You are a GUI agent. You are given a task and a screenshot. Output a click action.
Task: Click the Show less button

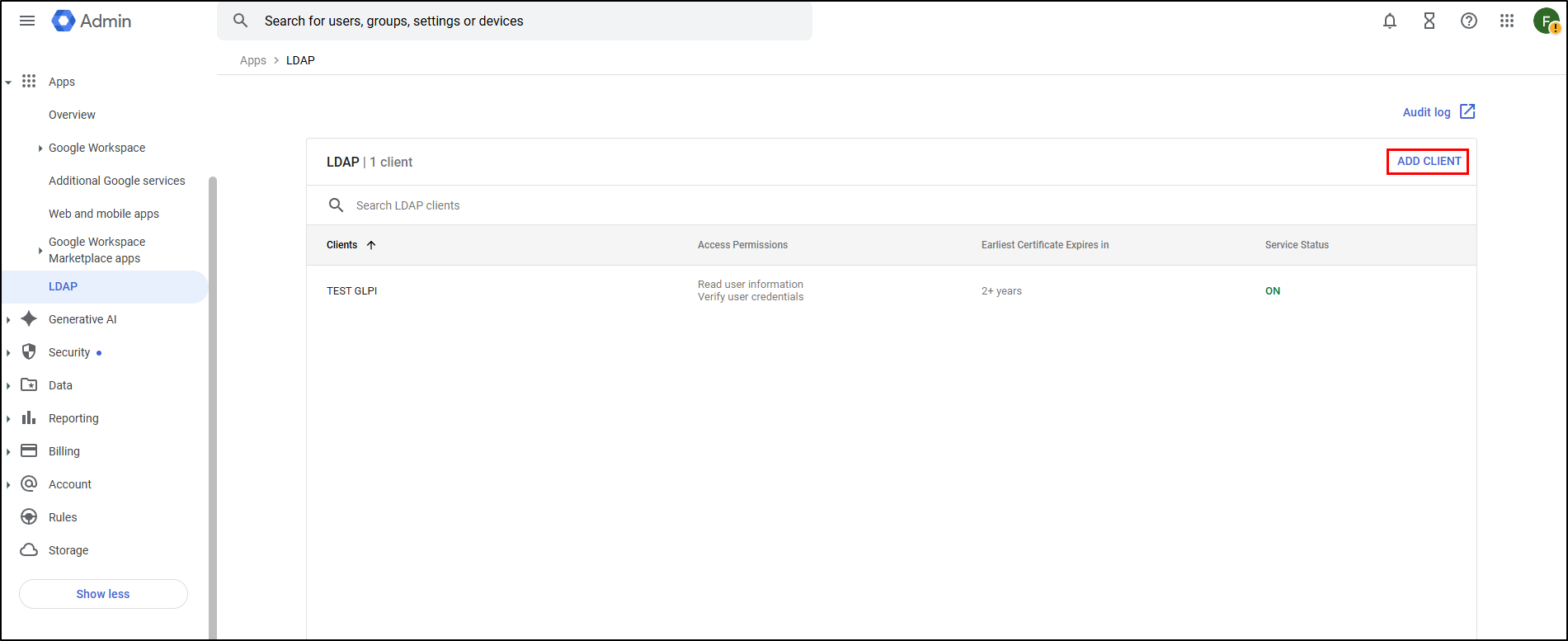point(103,594)
